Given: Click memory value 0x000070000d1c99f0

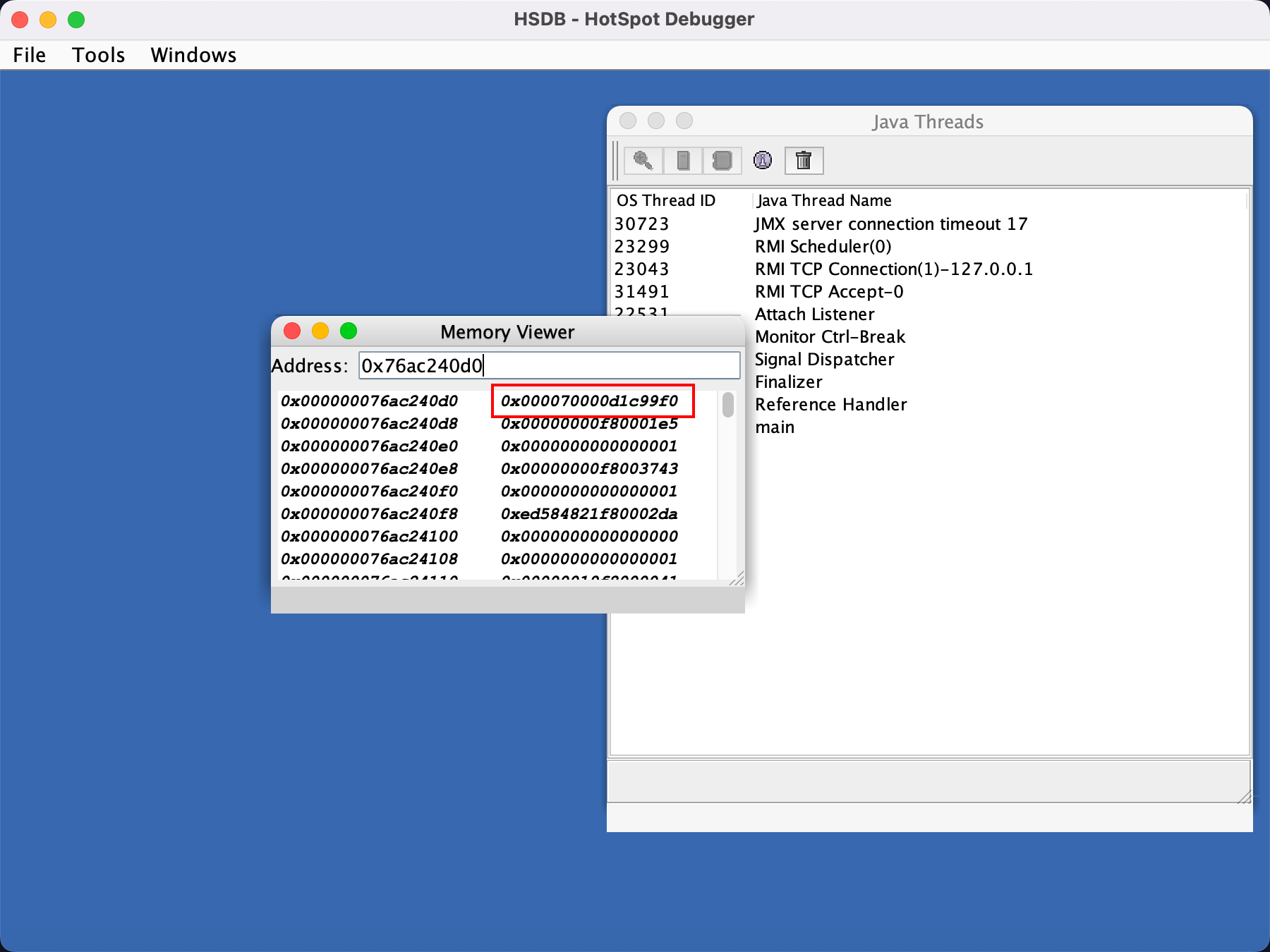Looking at the screenshot, I should point(590,401).
